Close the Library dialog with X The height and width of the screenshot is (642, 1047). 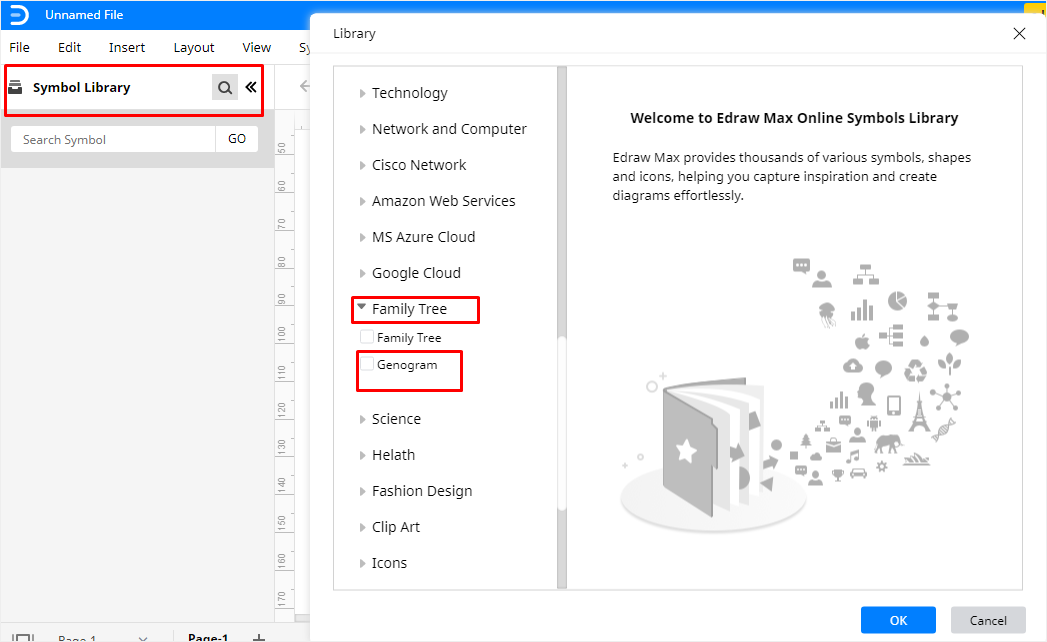pyautogui.click(x=1019, y=33)
